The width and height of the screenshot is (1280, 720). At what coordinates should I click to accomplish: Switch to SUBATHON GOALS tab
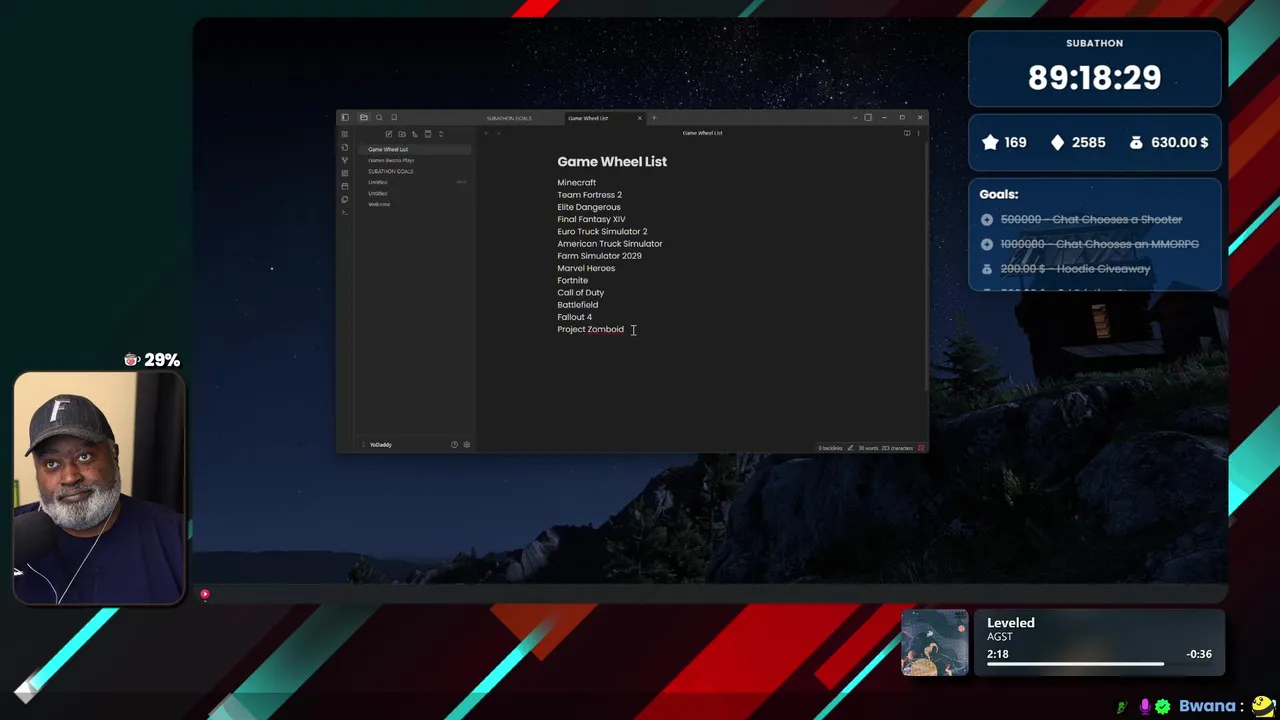tap(509, 118)
